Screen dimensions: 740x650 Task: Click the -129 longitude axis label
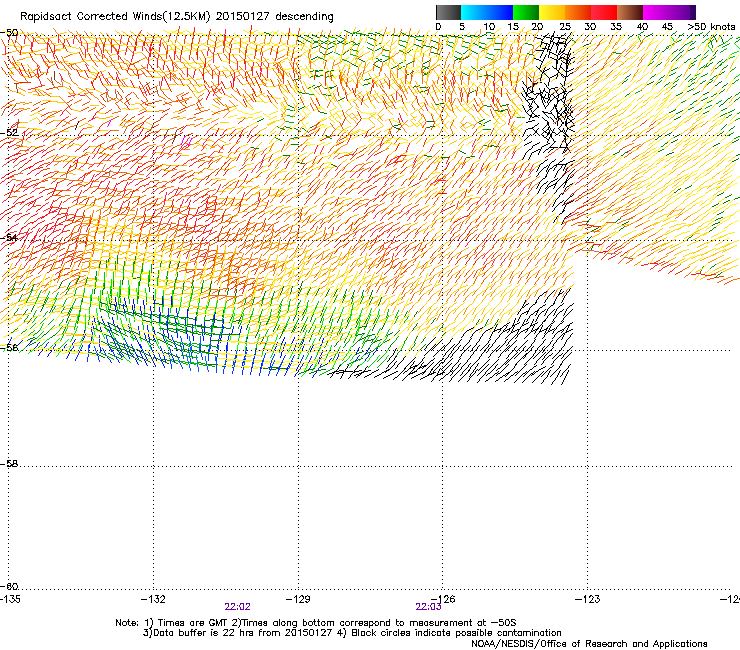298,599
